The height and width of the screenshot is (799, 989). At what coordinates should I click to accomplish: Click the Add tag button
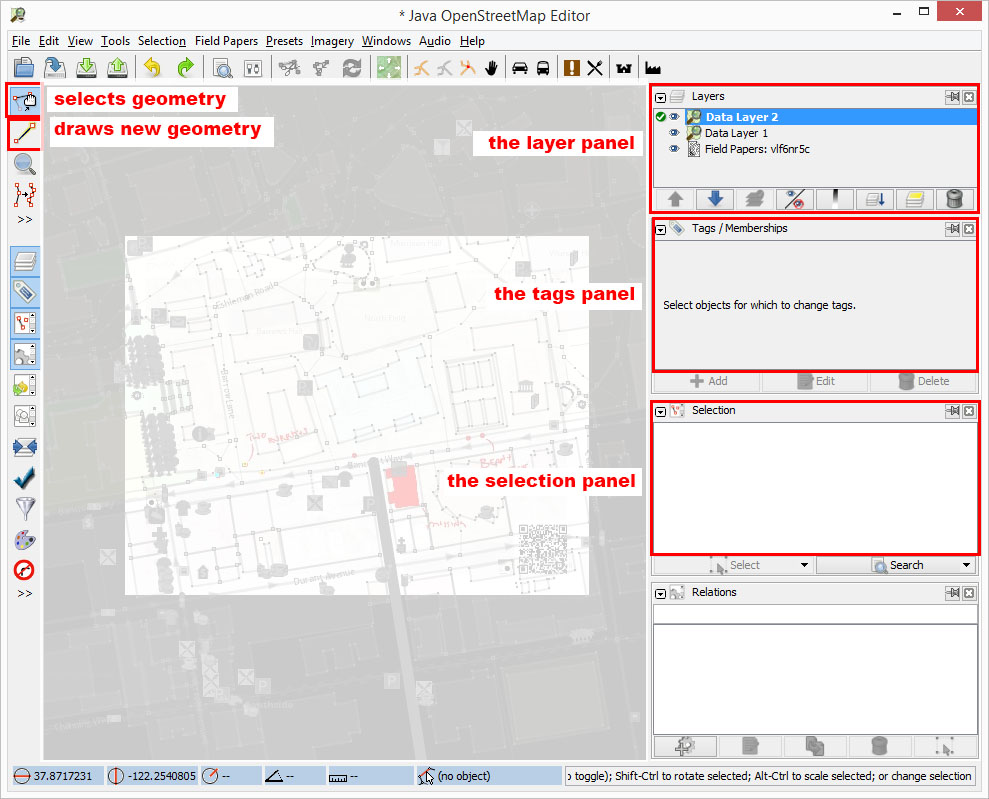click(707, 381)
